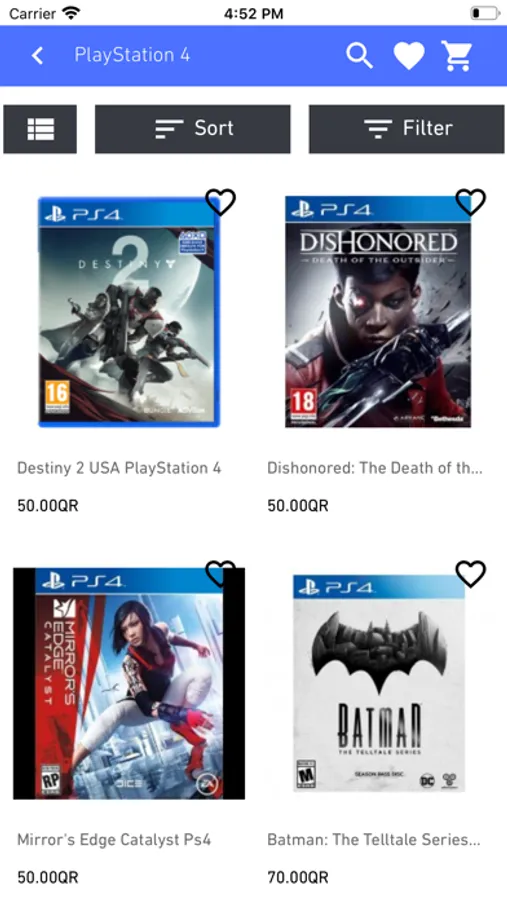Tap the PlayStation 4 page title
The height and width of the screenshot is (900, 507).
point(132,55)
